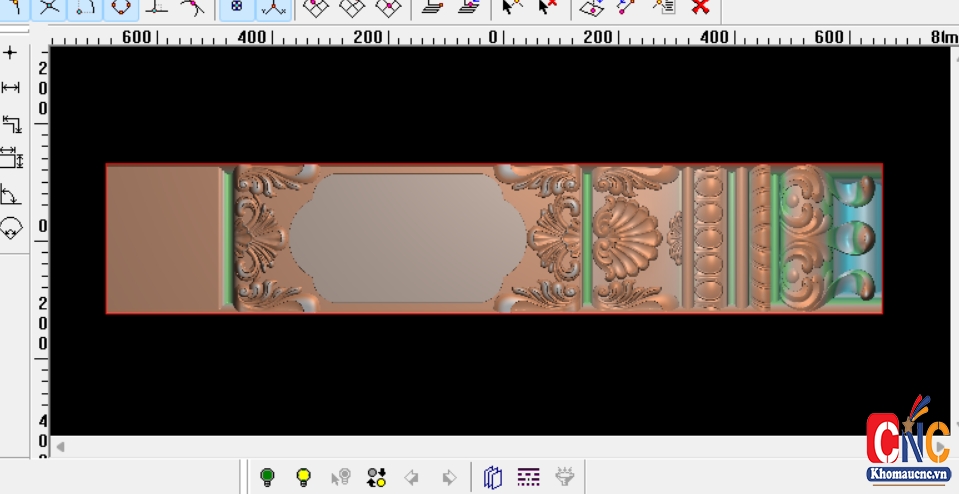The height and width of the screenshot is (494, 959).
Task: Select the crosshair point tool in sidebar
Action: (10, 53)
